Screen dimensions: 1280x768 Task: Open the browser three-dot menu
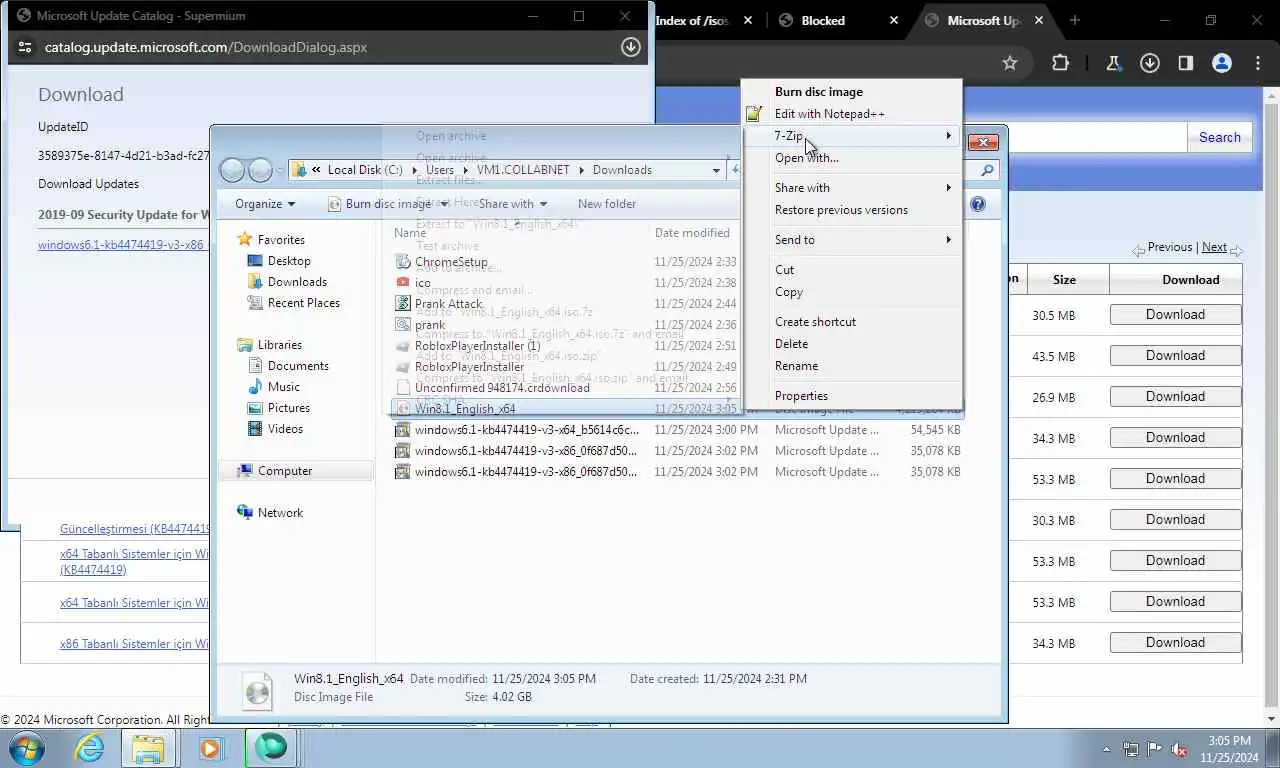pyautogui.click(x=1258, y=63)
